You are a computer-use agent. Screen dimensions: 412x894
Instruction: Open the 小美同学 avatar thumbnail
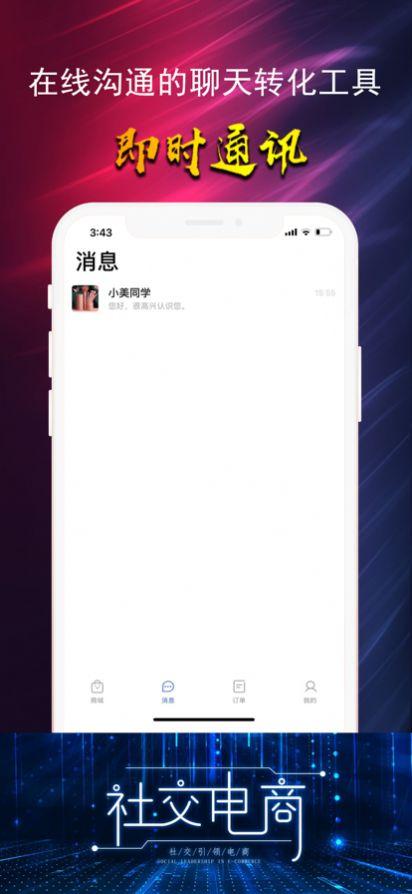pyautogui.click(x=85, y=298)
